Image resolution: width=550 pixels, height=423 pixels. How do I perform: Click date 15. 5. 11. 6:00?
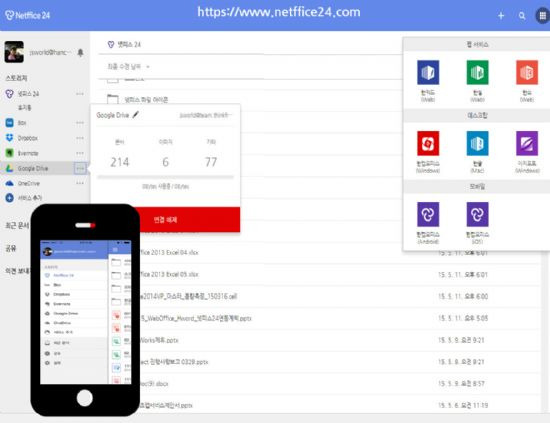coord(463,296)
